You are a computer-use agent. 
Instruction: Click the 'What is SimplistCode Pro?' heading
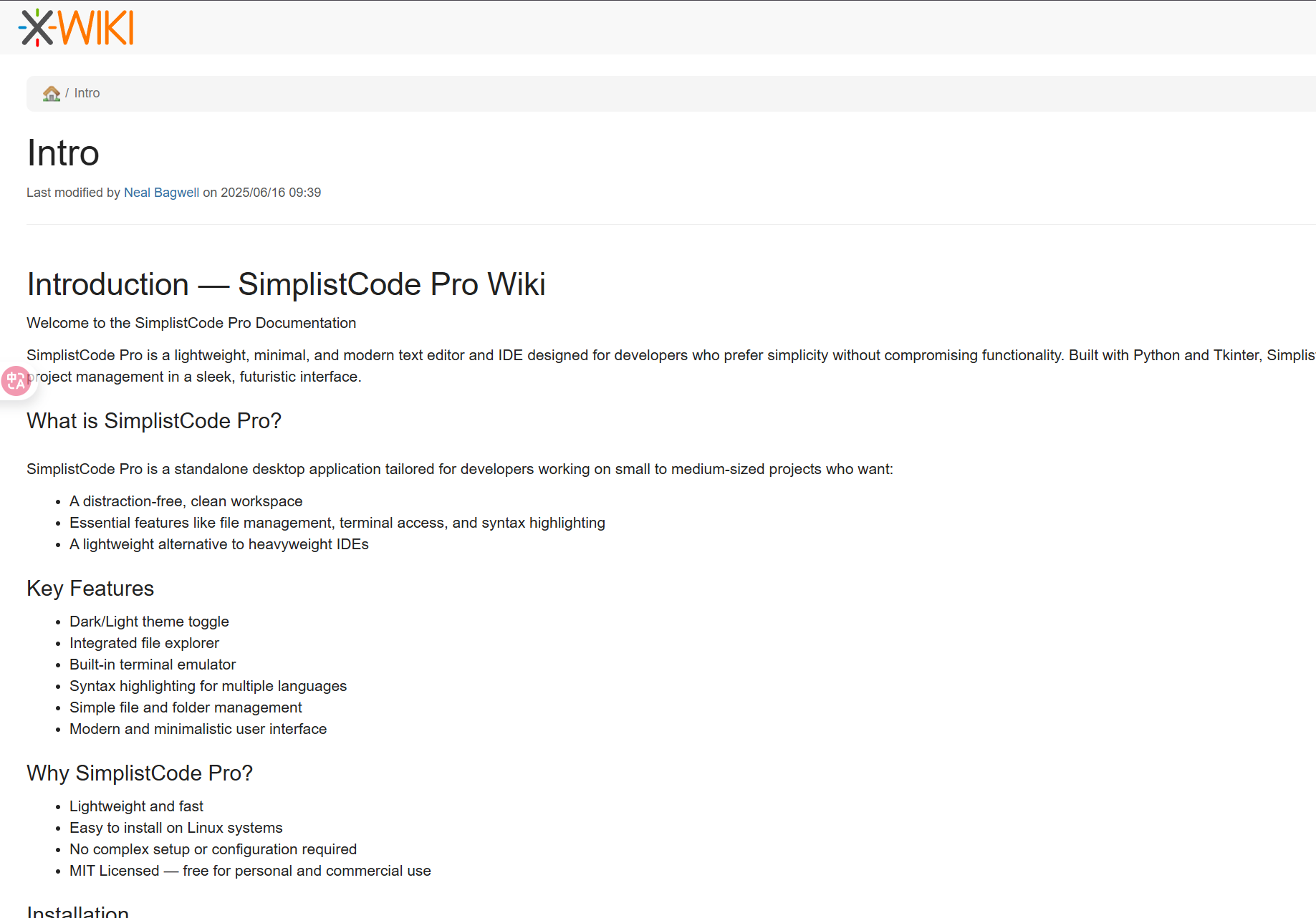(x=154, y=421)
